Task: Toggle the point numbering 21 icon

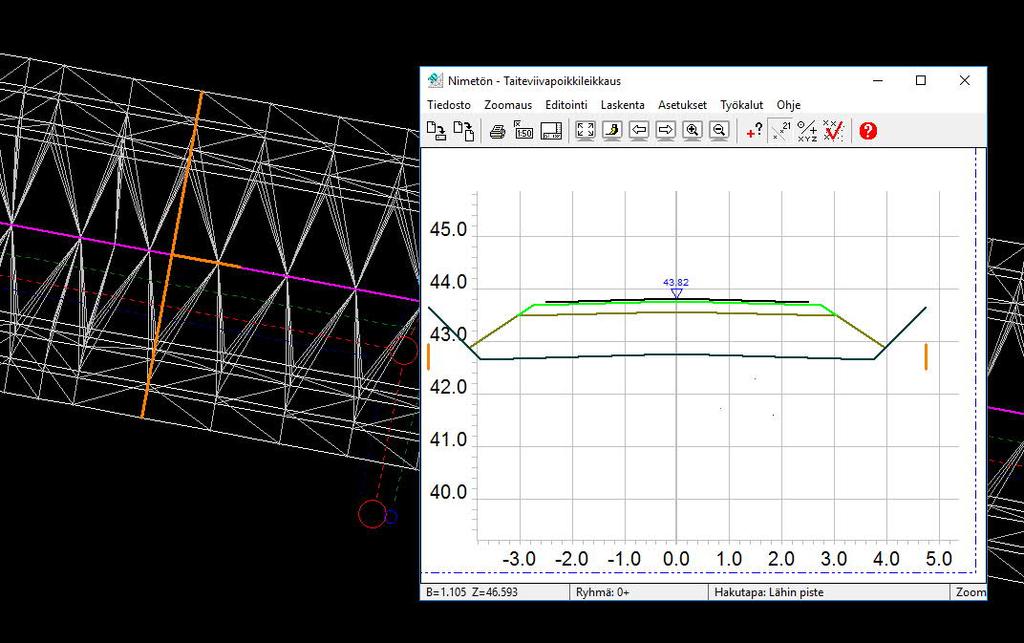Action: 780,131
